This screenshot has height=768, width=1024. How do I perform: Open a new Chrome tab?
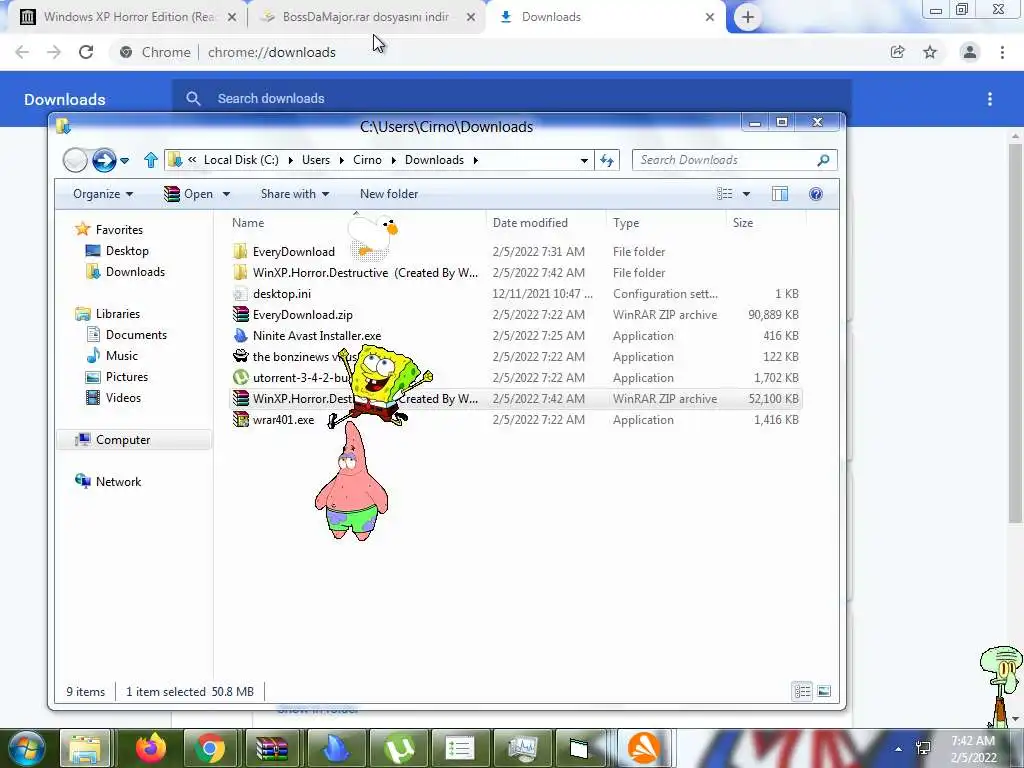tap(748, 17)
